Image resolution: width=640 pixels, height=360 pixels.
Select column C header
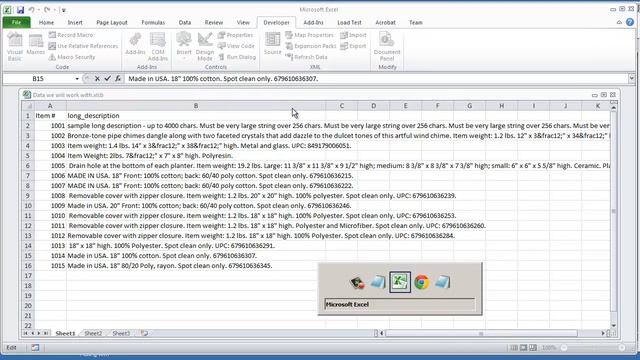click(342, 106)
